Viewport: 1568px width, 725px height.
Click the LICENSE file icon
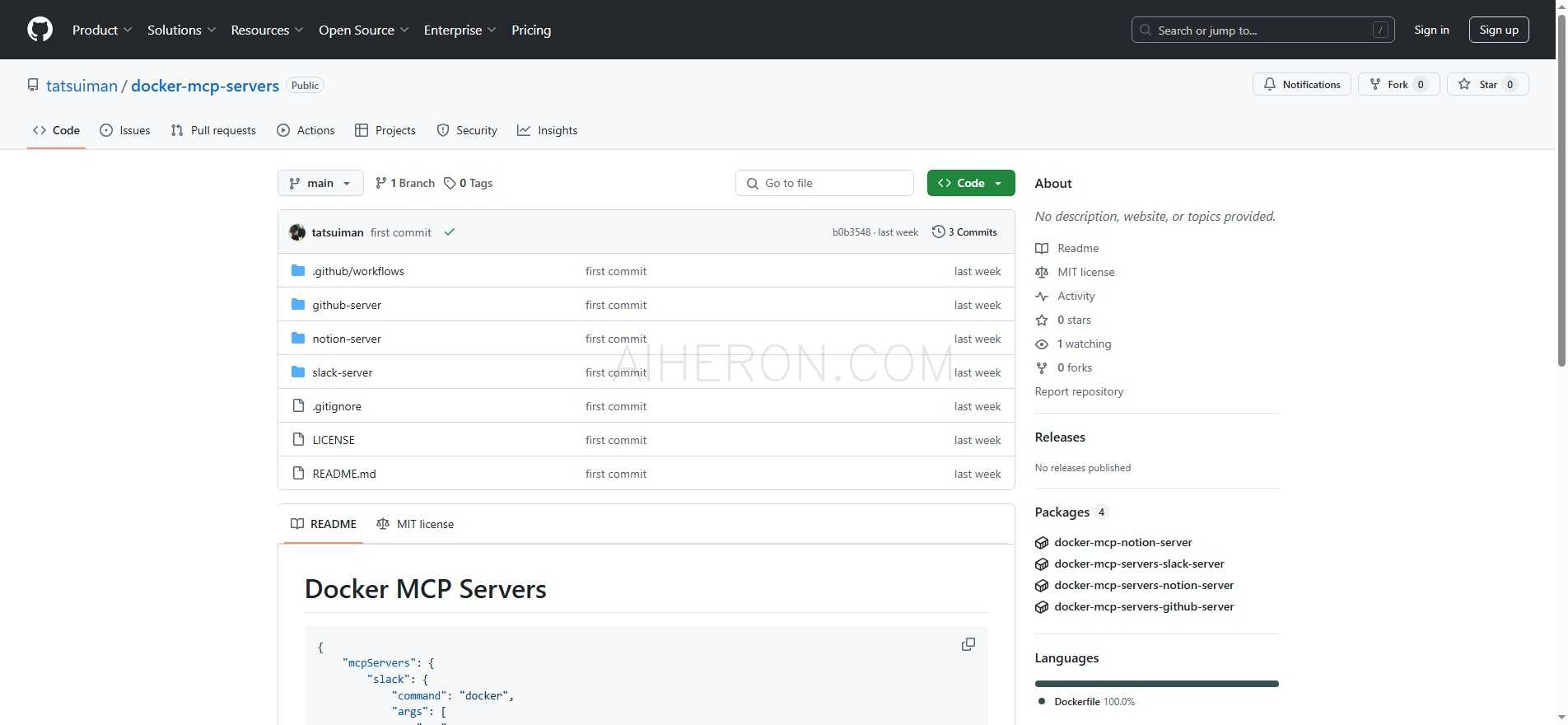pos(298,440)
